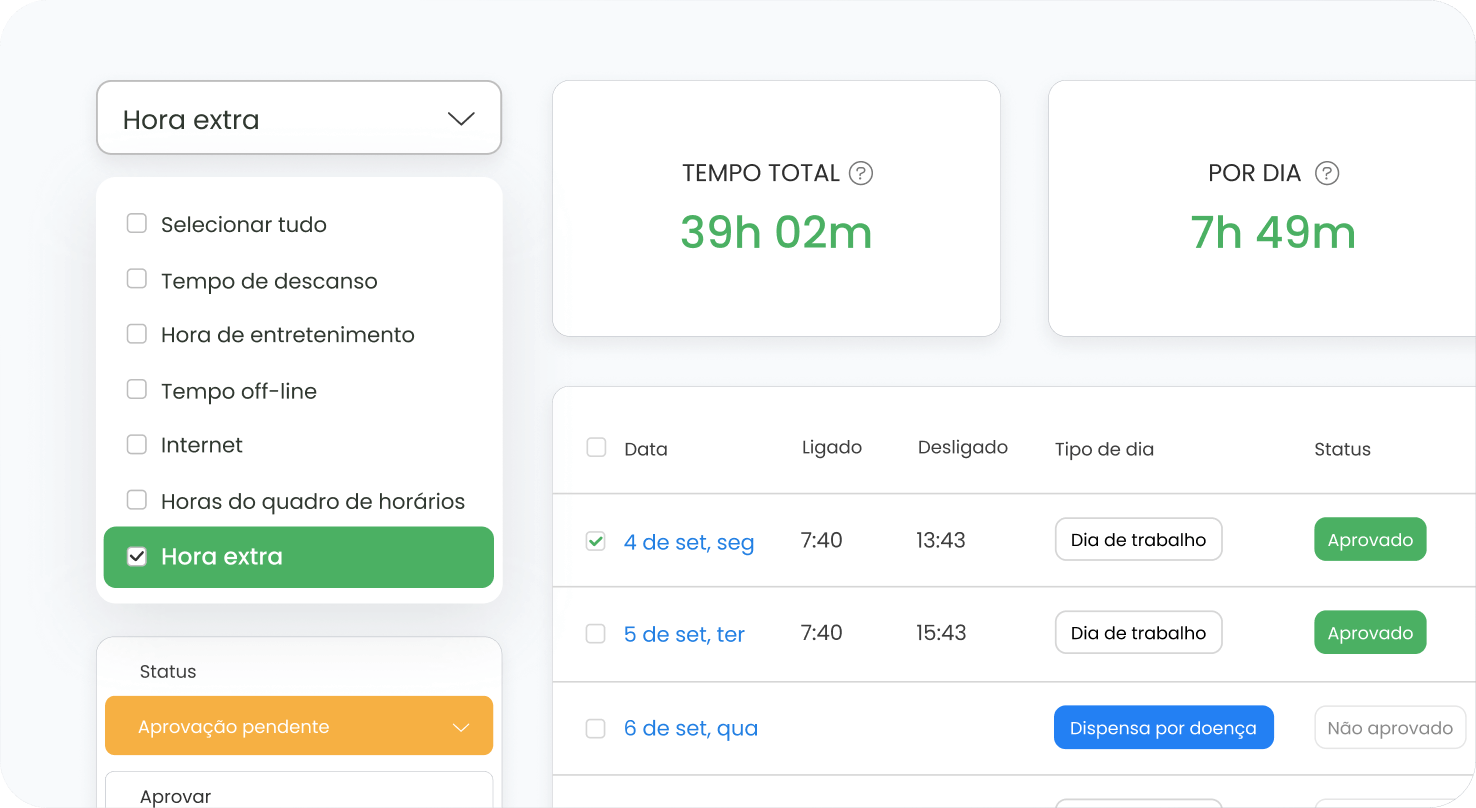1476x808 pixels.
Task: Click help icon next to TEMPO TOTAL
Action: (860, 173)
